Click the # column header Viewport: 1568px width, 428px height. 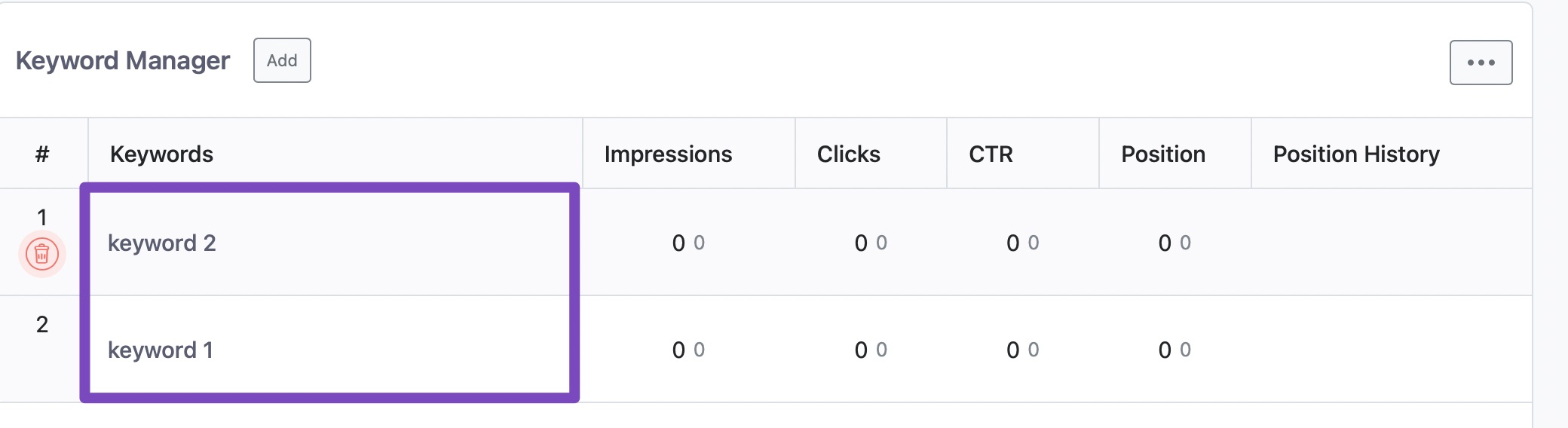pos(42,154)
